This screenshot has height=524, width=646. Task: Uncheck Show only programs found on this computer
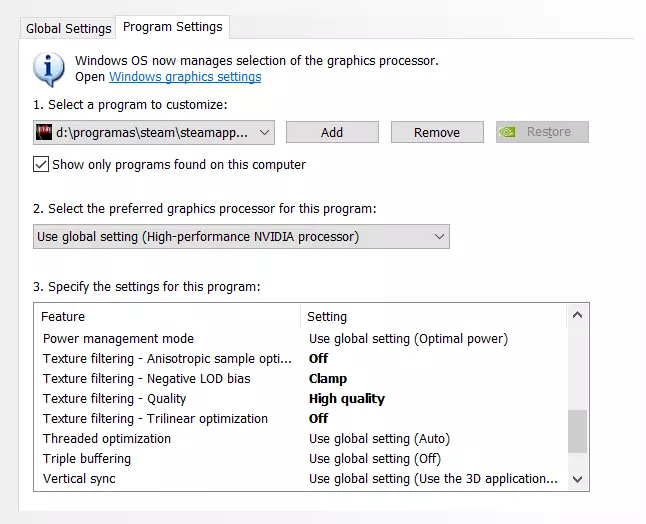pos(41,165)
